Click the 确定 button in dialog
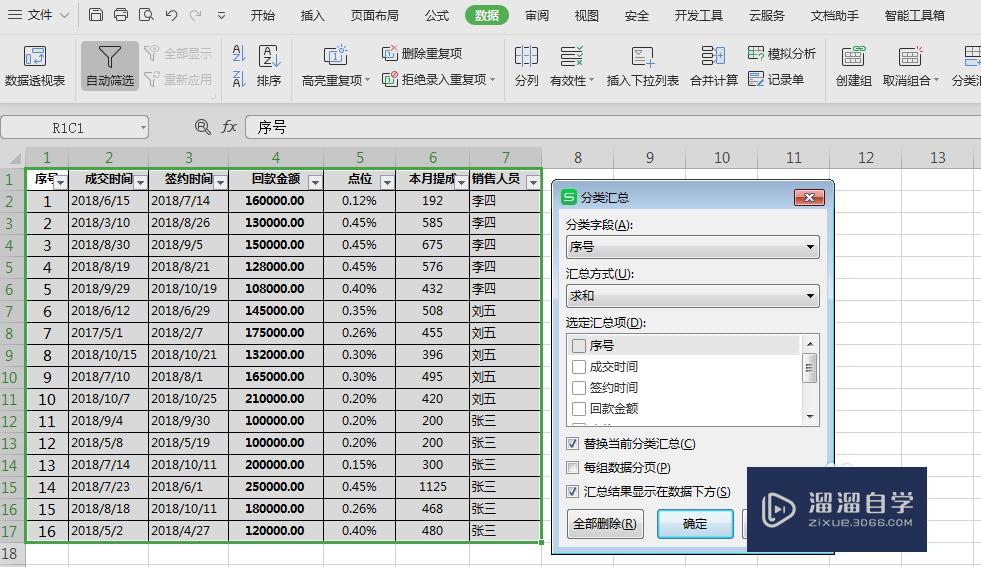The width and height of the screenshot is (981, 567). tap(695, 524)
